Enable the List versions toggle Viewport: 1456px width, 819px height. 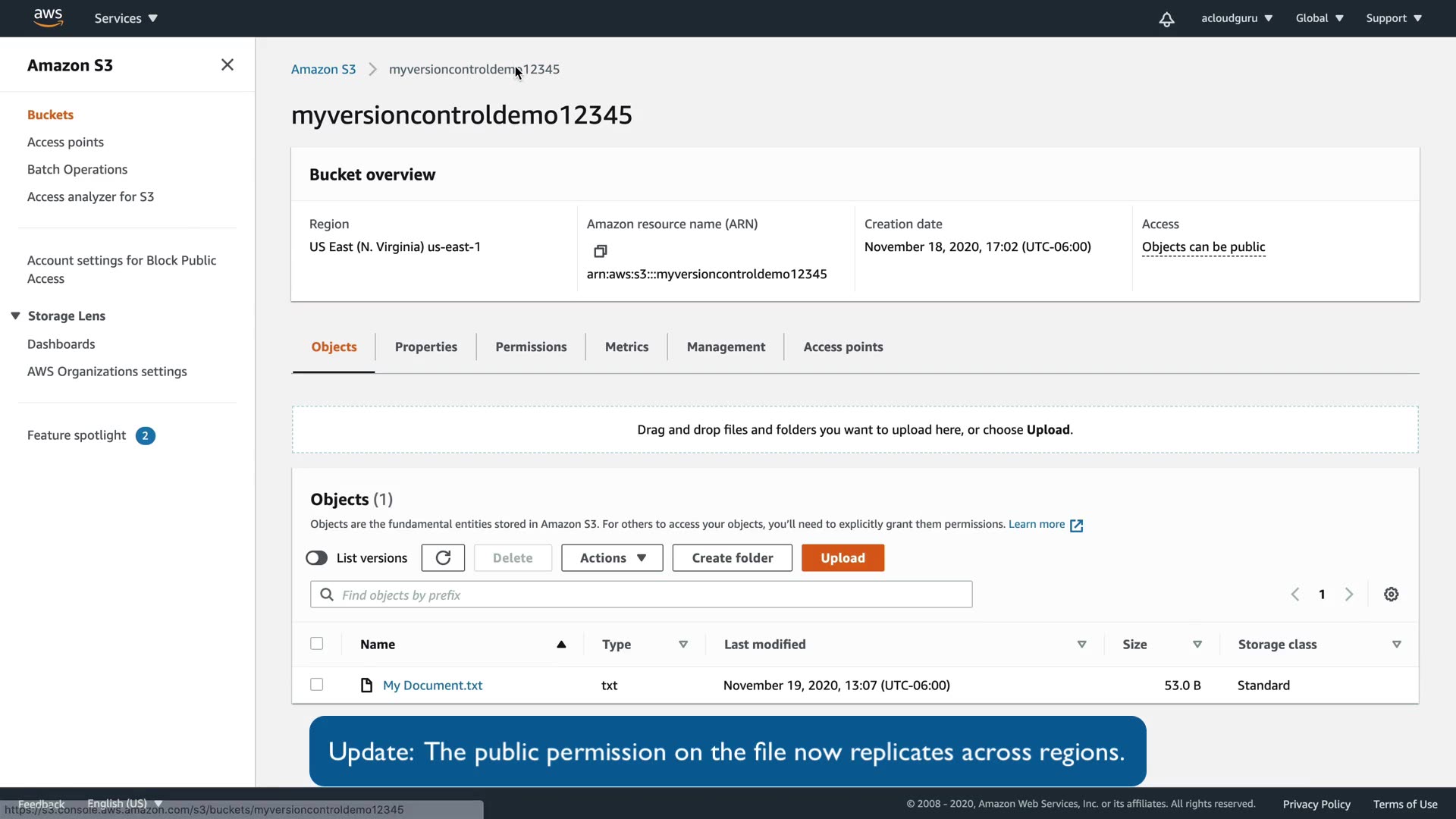(316, 558)
